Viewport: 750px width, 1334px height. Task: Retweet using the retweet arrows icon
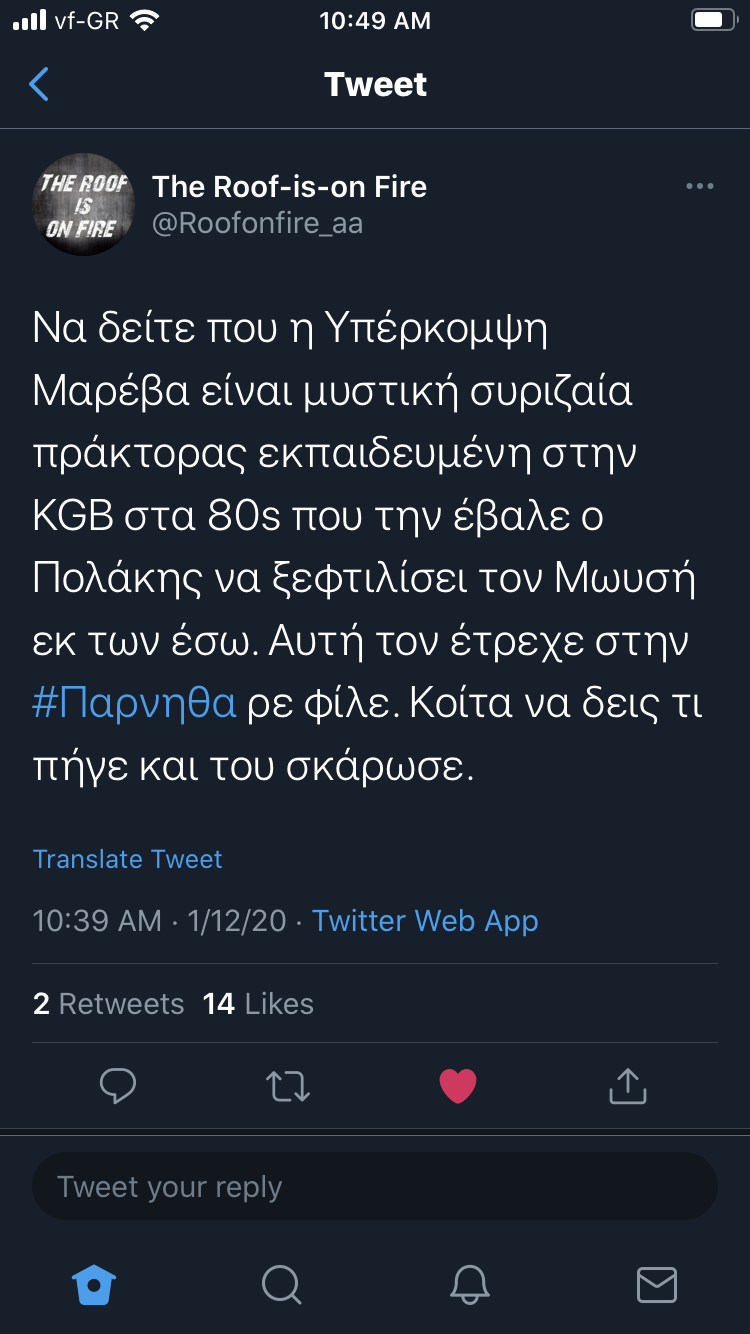pos(288,1085)
